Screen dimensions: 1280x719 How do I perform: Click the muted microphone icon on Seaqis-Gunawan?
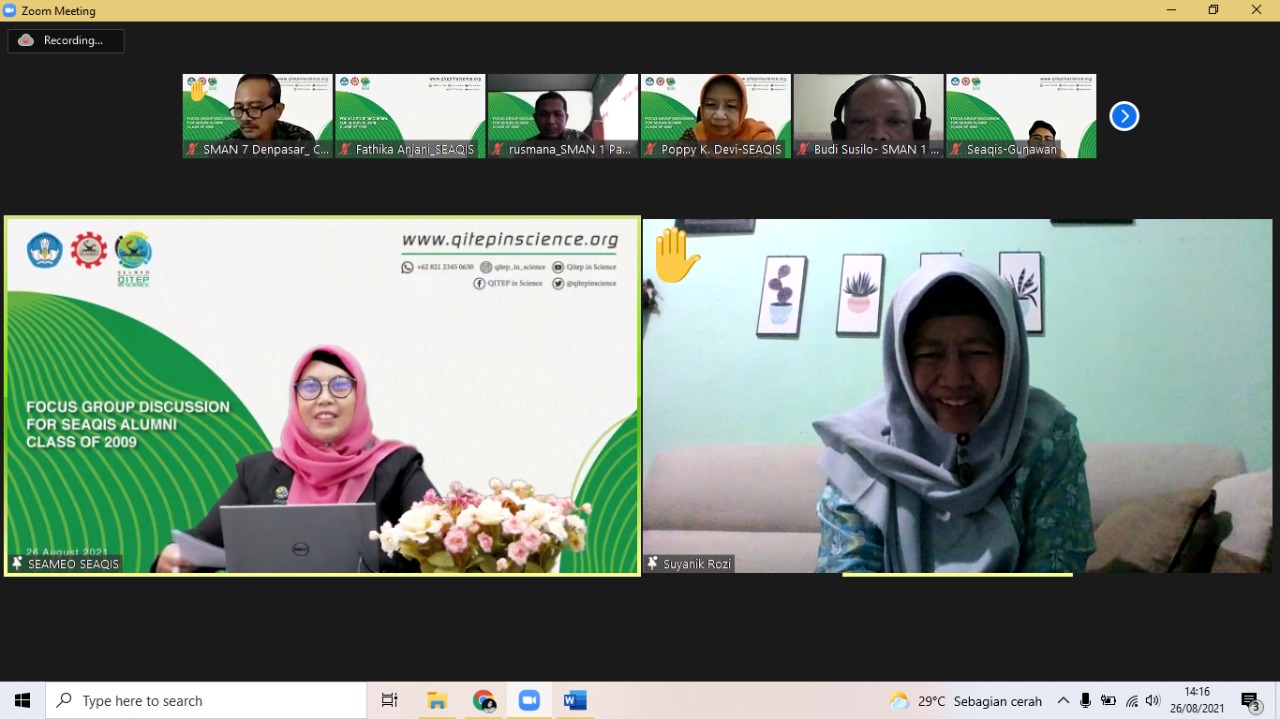pyautogui.click(x=956, y=150)
